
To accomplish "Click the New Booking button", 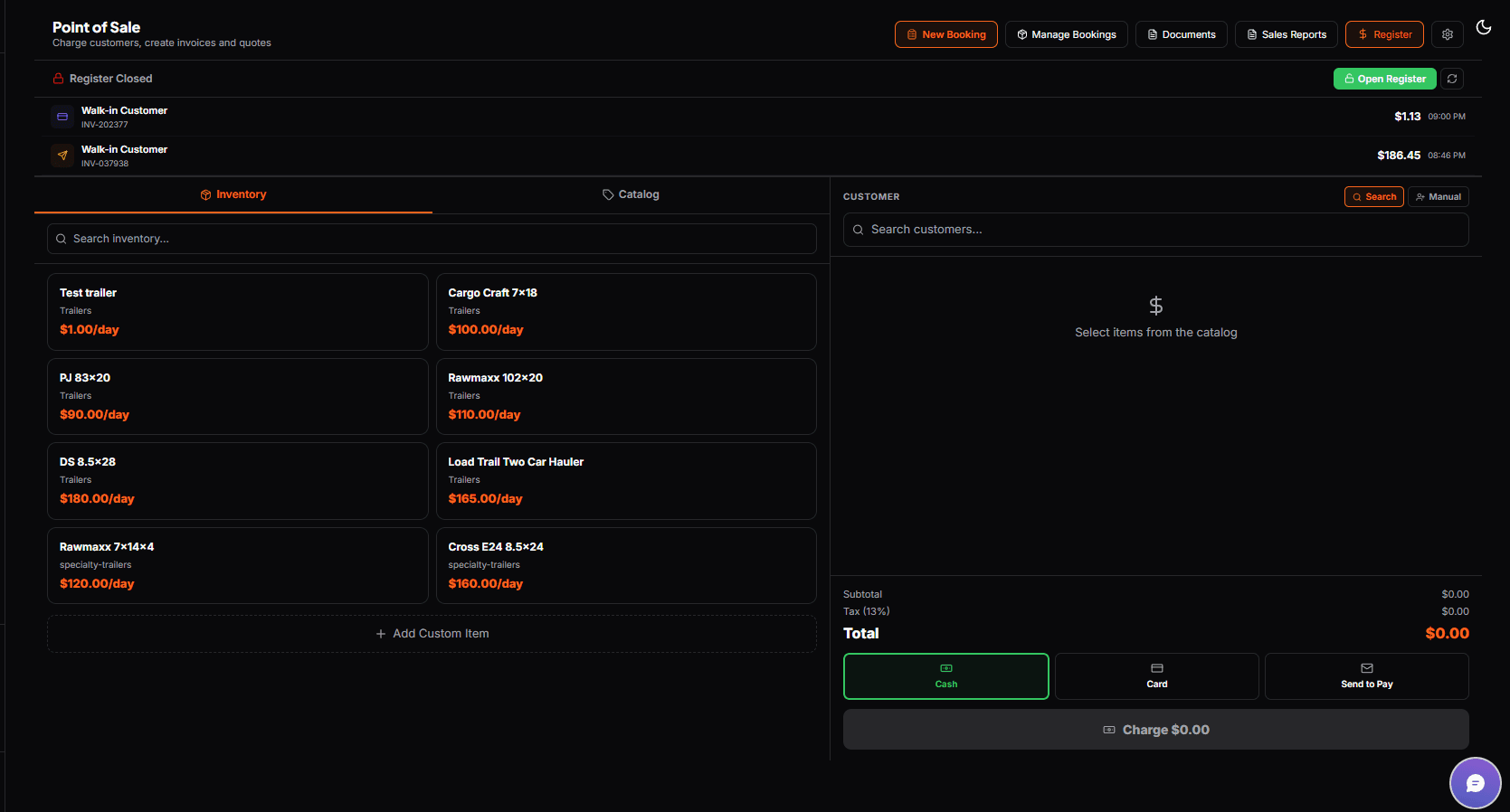I will click(945, 34).
